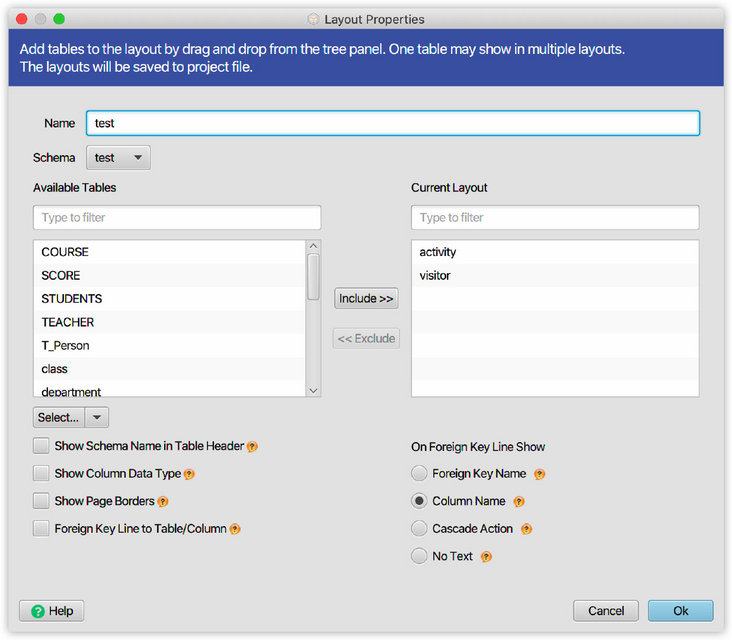Screen dimensions: 732x640
Task: Open the Schema dropdown
Action: click(x=118, y=158)
